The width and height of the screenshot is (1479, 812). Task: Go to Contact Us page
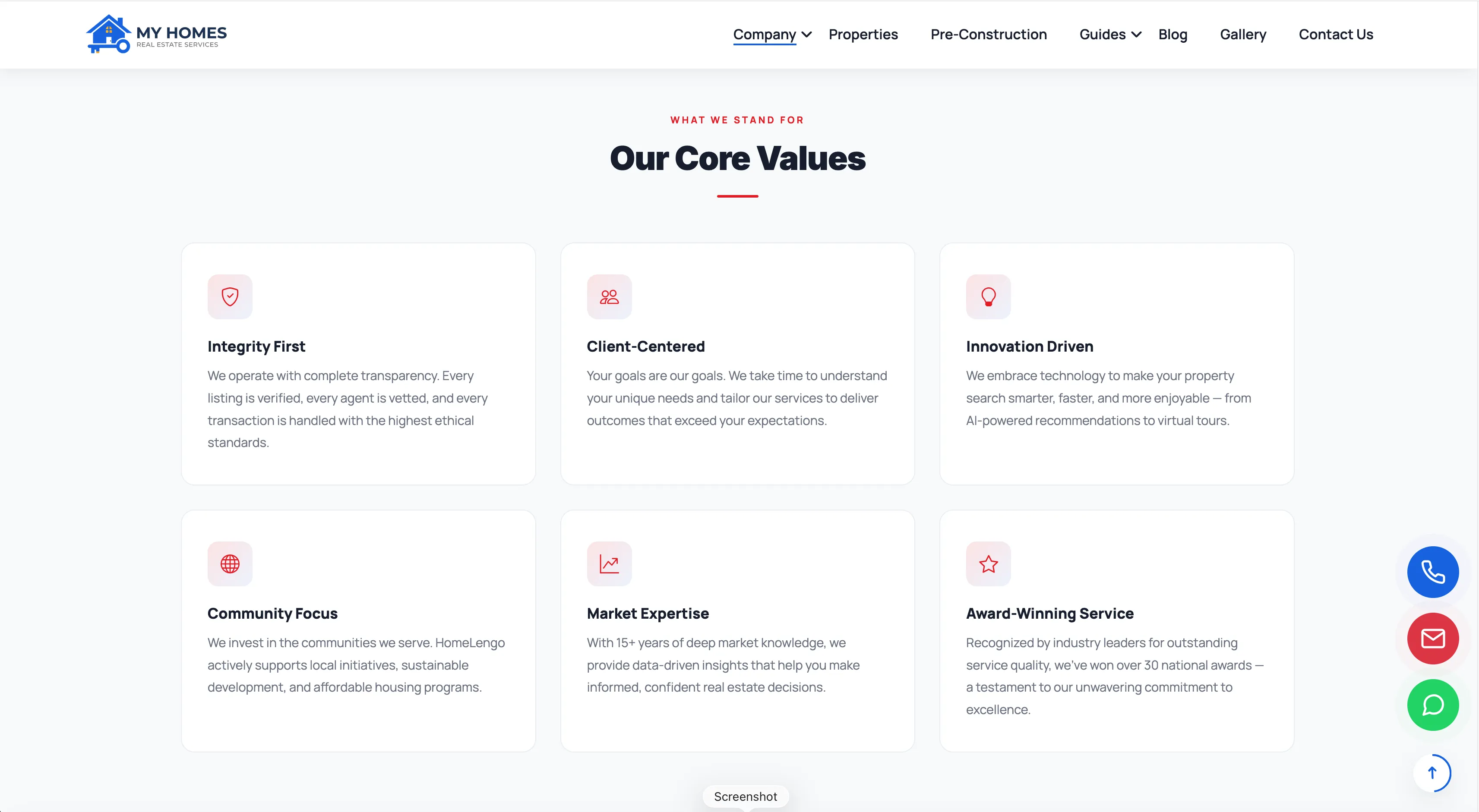tap(1336, 35)
